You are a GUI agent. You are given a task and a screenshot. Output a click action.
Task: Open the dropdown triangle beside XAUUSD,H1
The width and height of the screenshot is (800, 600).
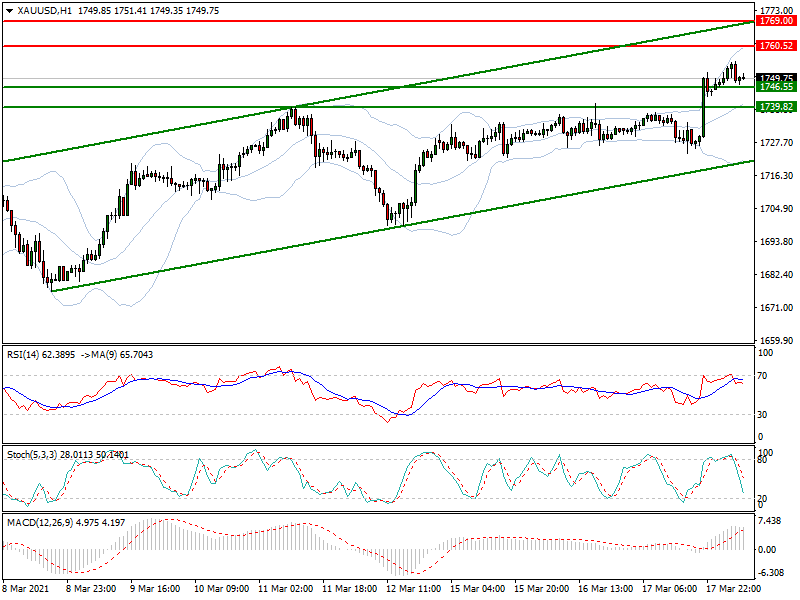pos(9,11)
